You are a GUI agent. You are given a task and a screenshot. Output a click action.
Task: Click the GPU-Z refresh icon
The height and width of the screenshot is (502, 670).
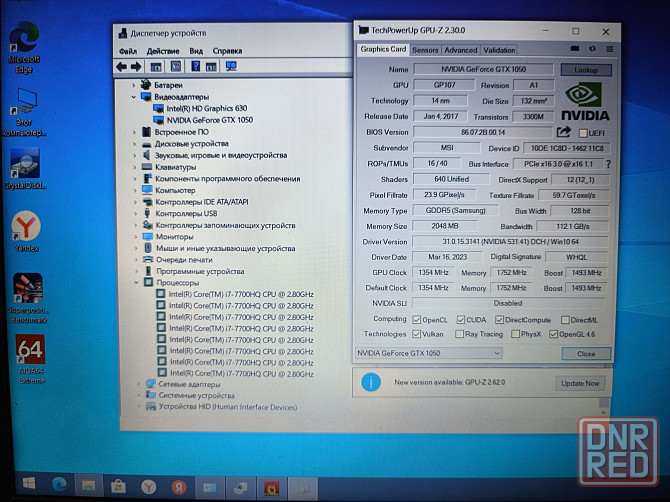591,49
